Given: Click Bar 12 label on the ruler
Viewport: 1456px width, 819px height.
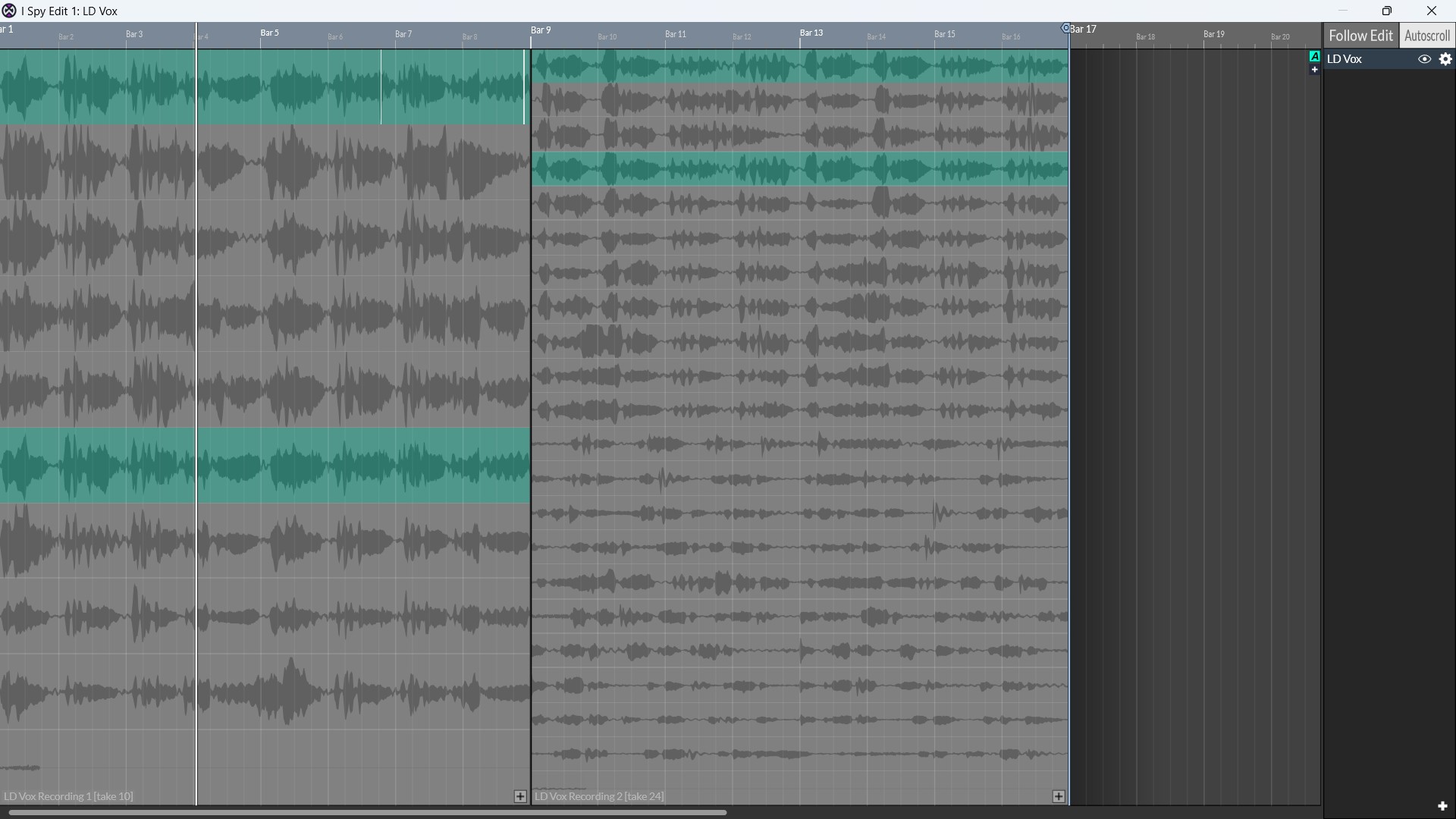Looking at the screenshot, I should click(x=742, y=36).
